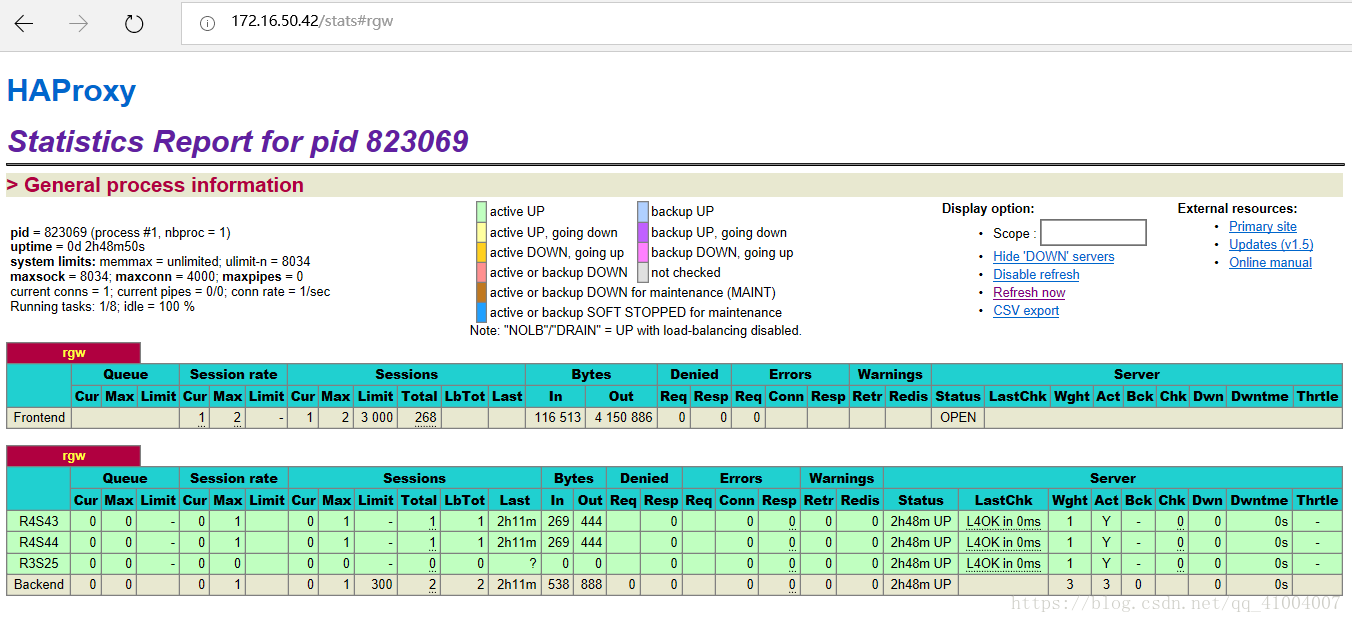Open the CSV export link
1352x623 pixels.
[1026, 310]
